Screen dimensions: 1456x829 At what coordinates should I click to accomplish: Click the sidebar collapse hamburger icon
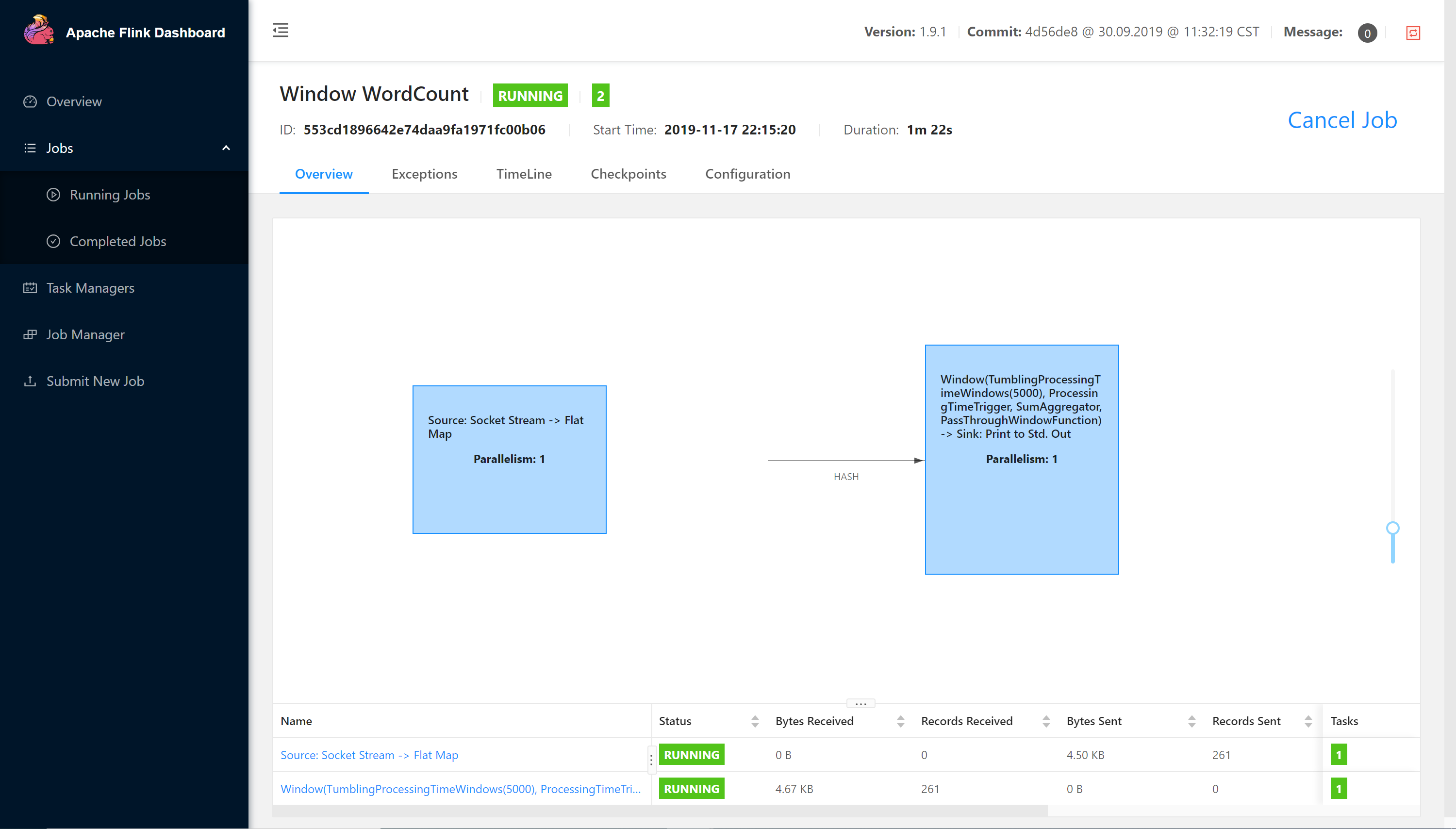pos(280,31)
